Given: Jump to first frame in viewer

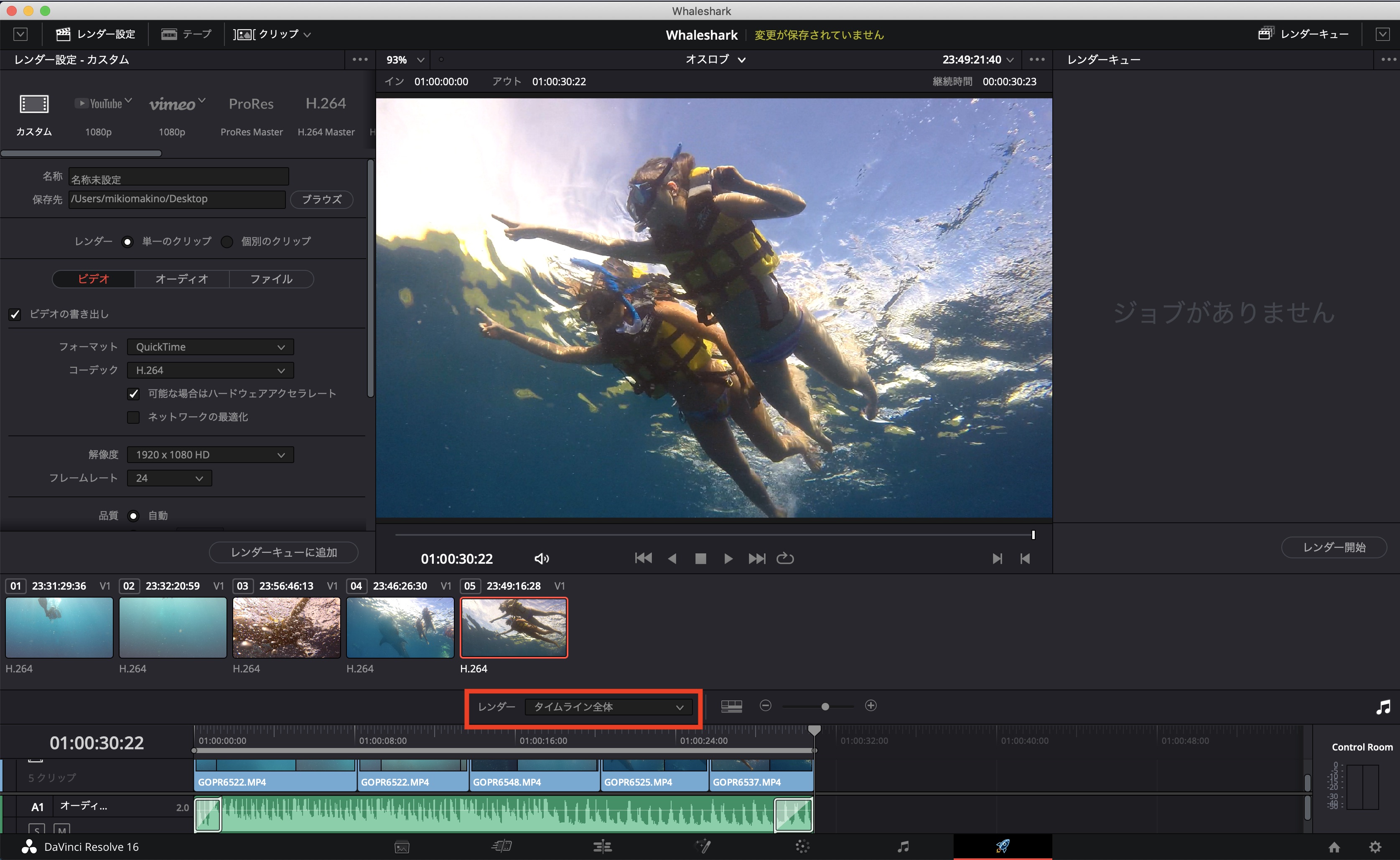Looking at the screenshot, I should coord(643,559).
